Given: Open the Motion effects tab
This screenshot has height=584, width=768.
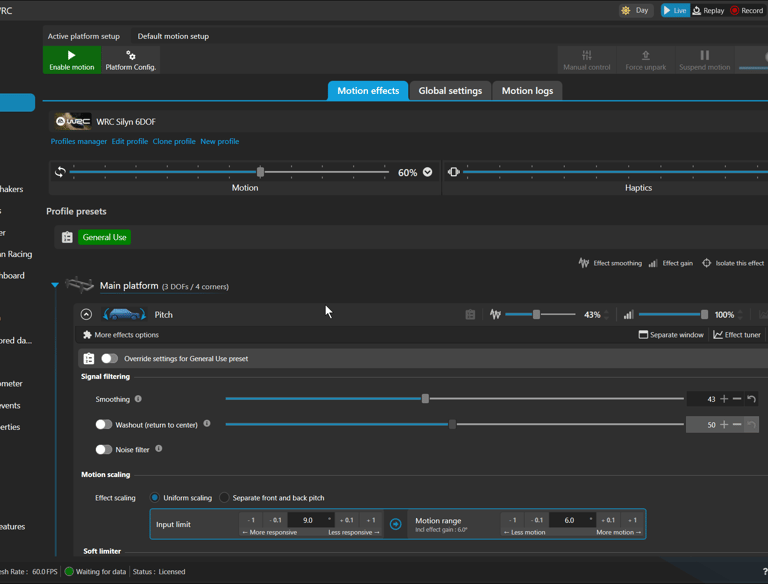Looking at the screenshot, I should [368, 91].
